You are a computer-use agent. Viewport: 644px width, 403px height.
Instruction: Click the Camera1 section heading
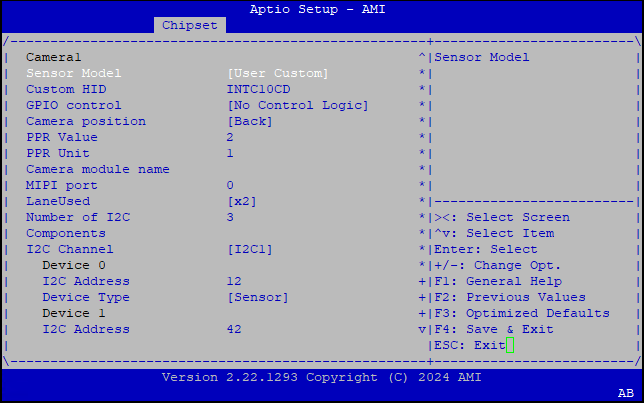(53, 57)
